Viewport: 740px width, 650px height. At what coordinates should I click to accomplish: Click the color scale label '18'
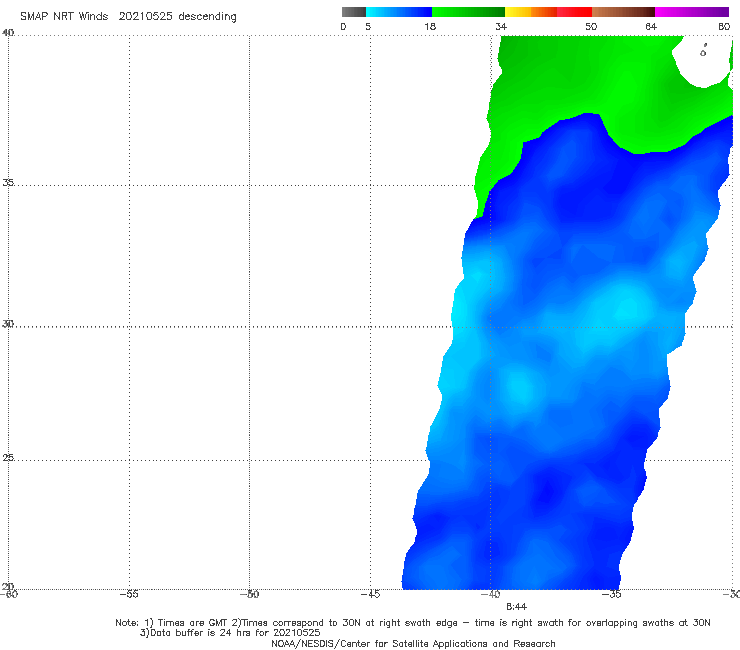(430, 27)
